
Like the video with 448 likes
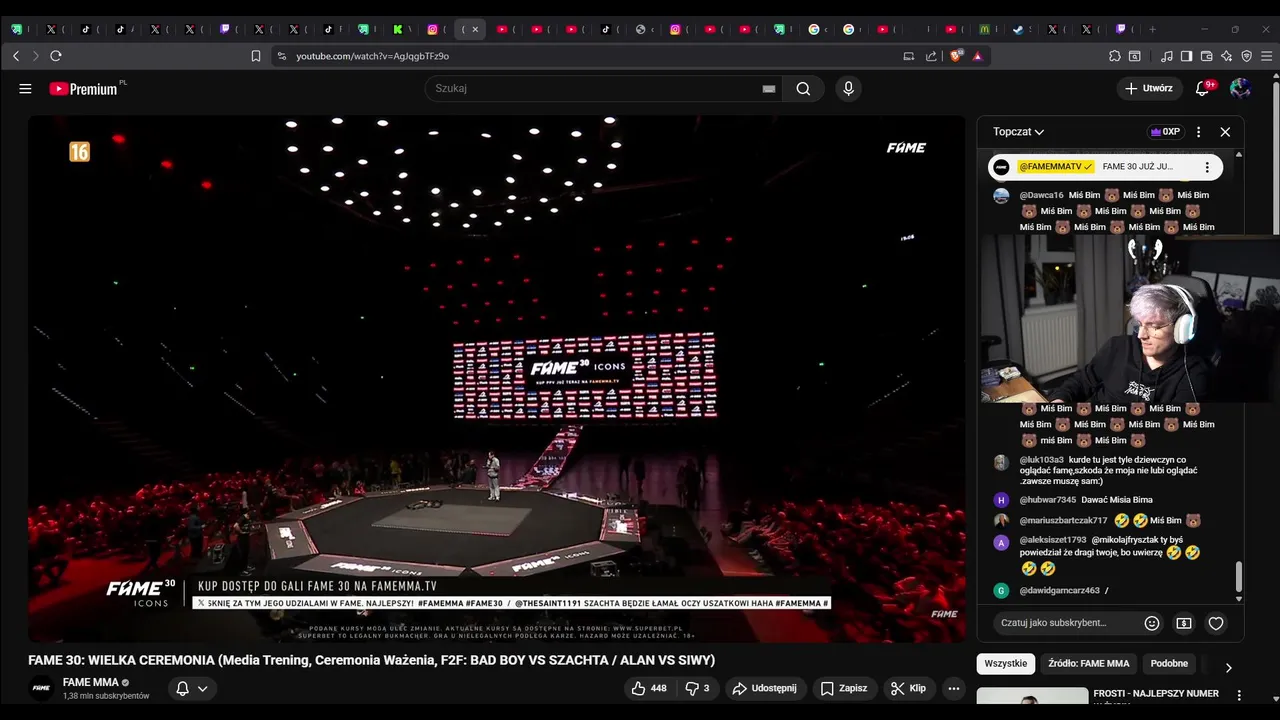pyautogui.click(x=649, y=688)
